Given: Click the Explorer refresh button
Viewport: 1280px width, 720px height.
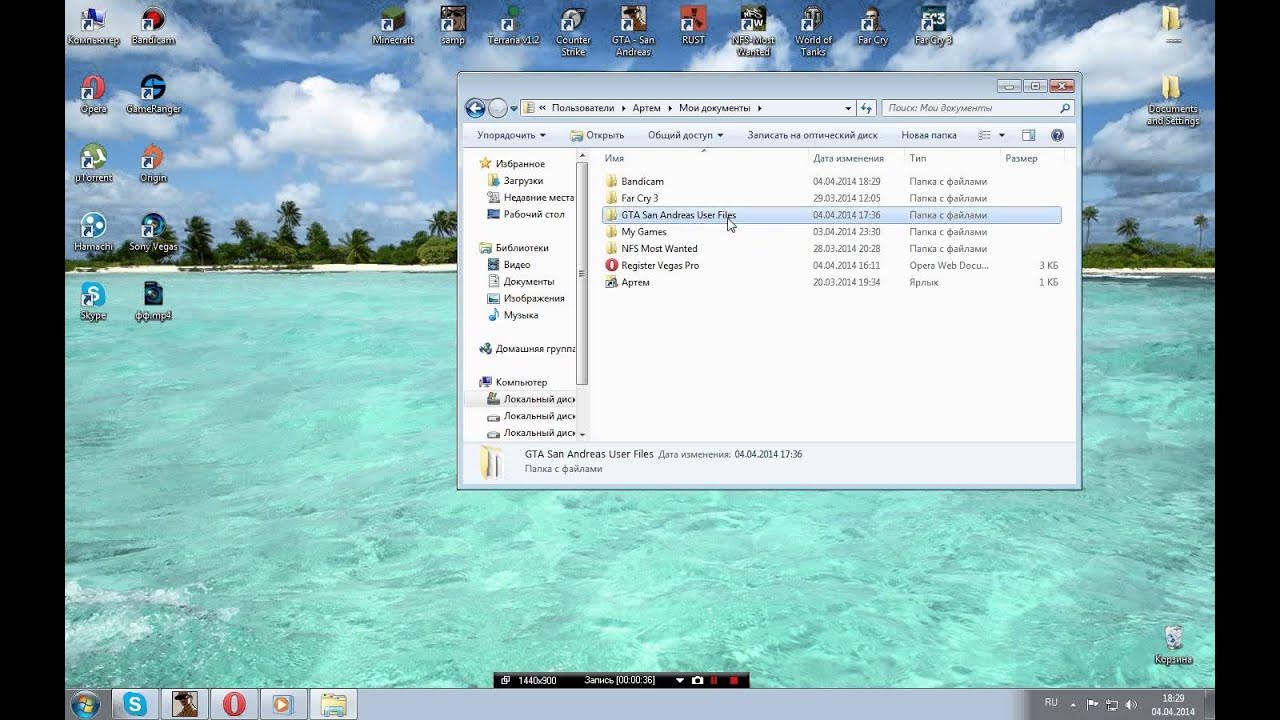Looking at the screenshot, I should 866,108.
